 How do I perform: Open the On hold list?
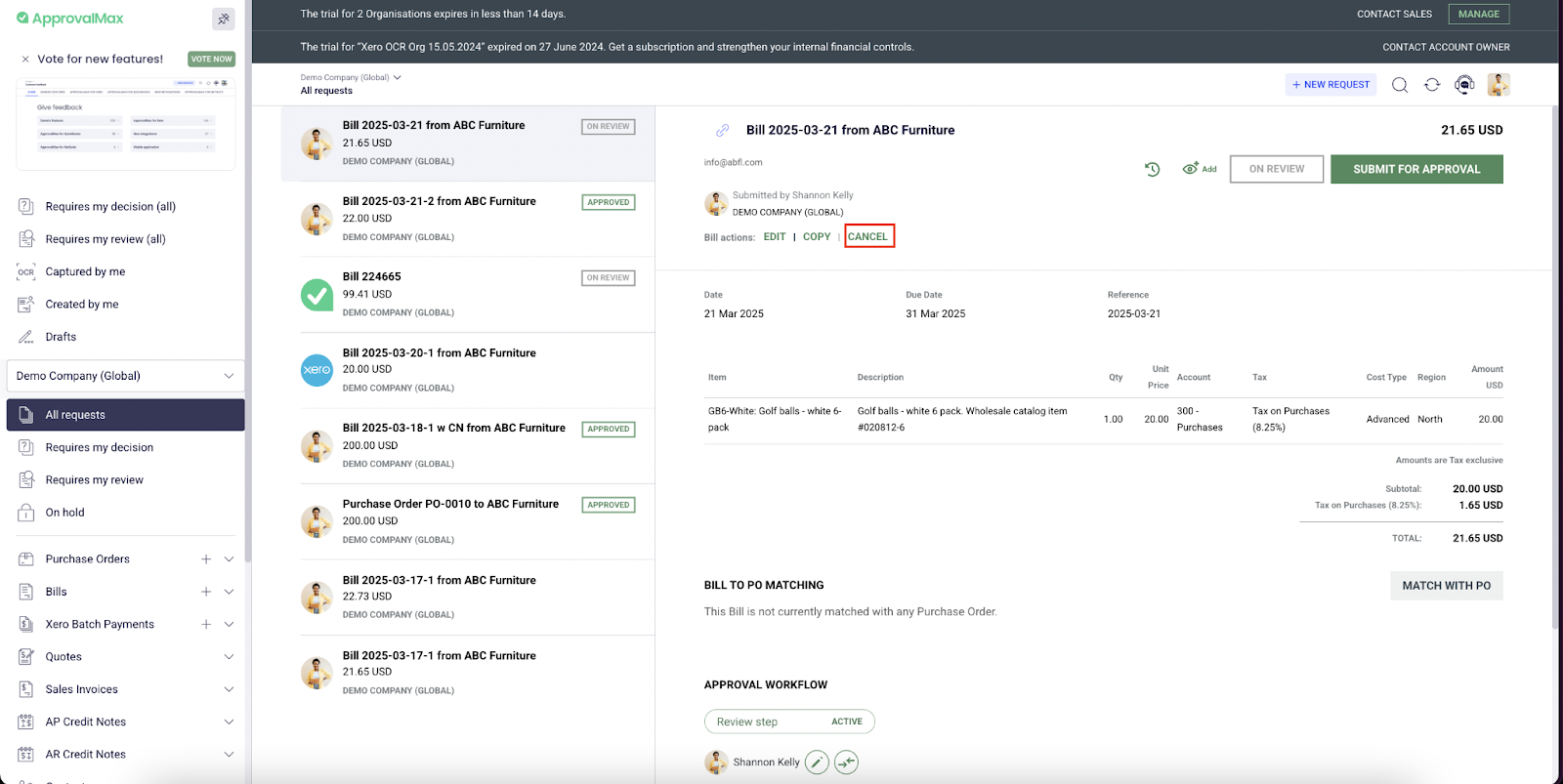coord(64,513)
